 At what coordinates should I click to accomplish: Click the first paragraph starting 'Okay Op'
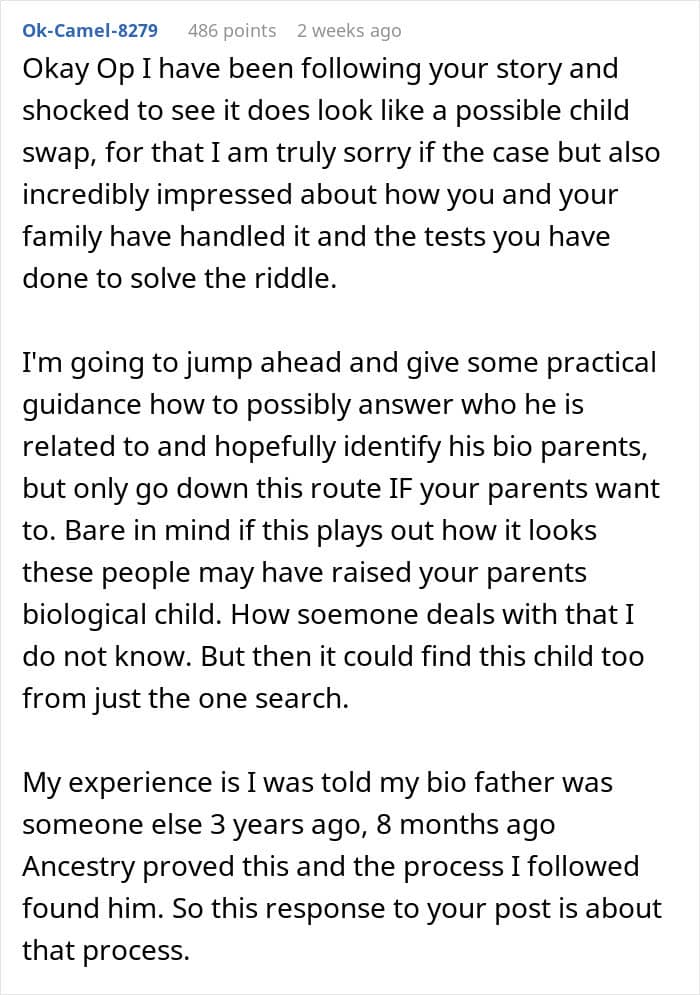[341, 173]
